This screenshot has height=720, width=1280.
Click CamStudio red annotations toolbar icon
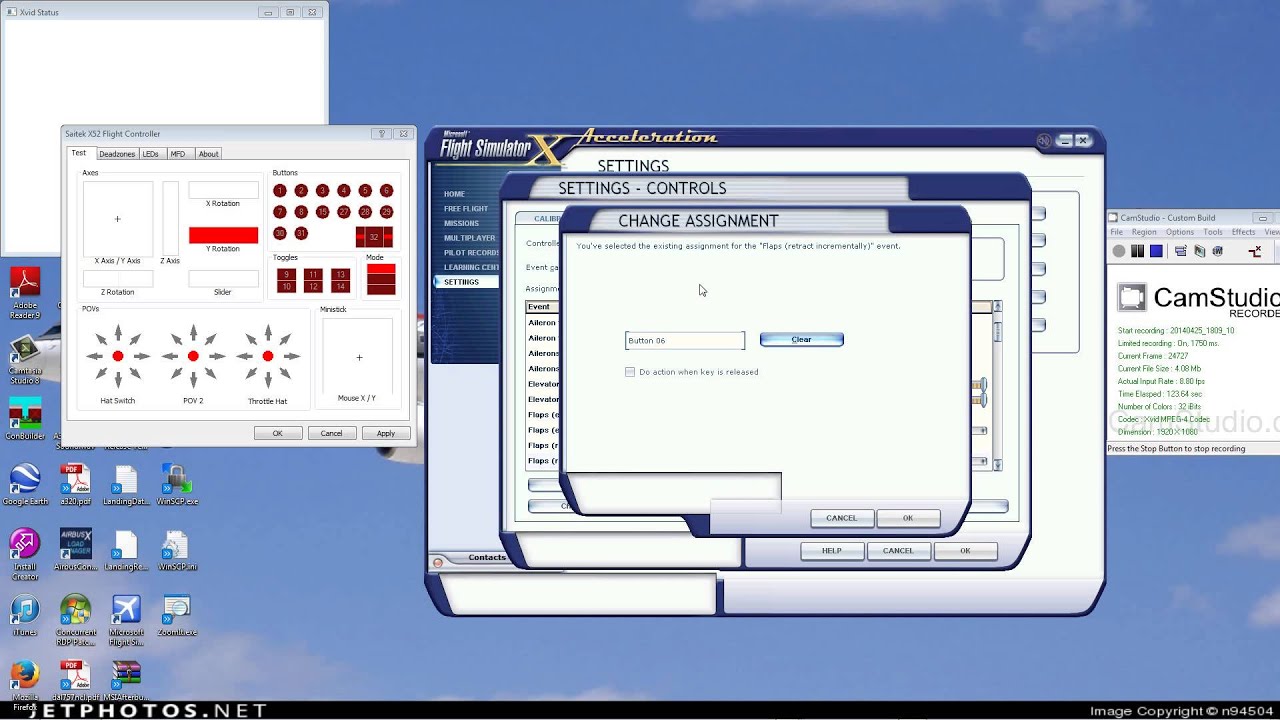click(1256, 251)
